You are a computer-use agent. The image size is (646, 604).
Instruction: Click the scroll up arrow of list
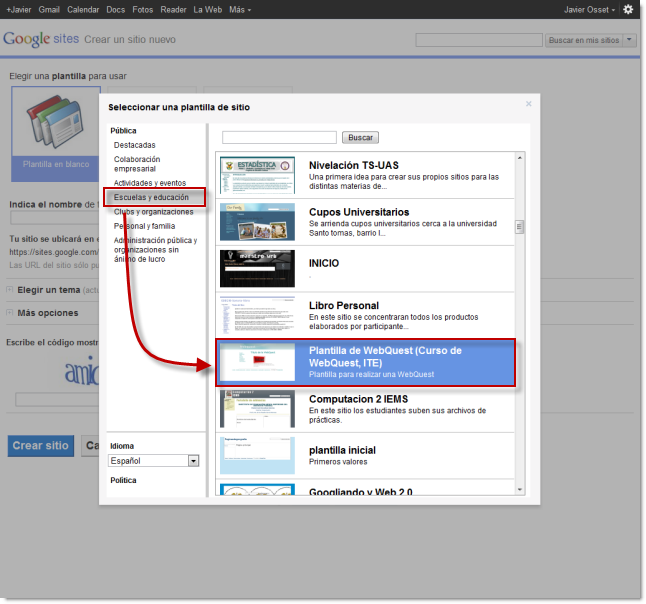pos(520,158)
